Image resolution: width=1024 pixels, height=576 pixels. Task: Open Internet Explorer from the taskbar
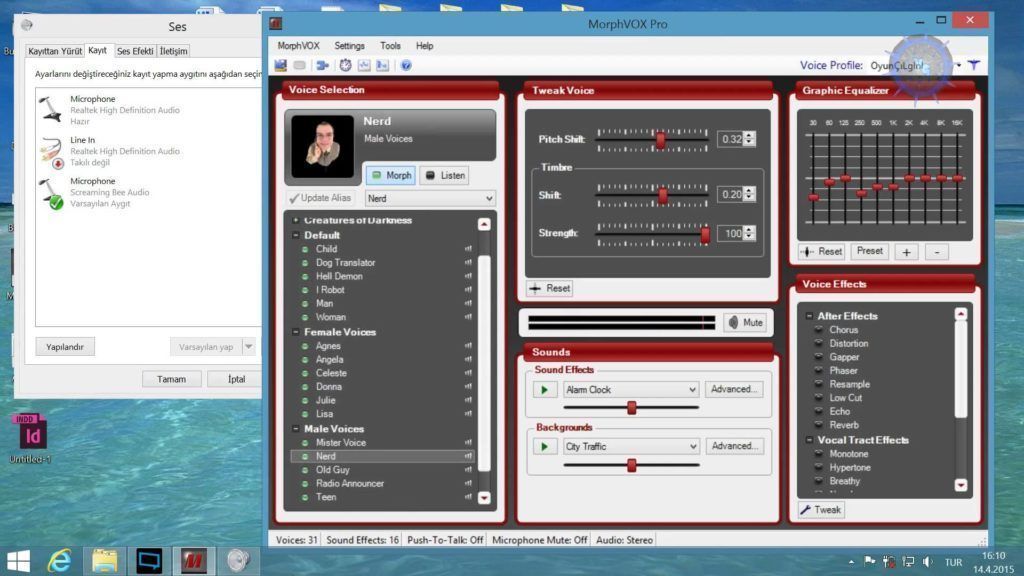pos(60,560)
